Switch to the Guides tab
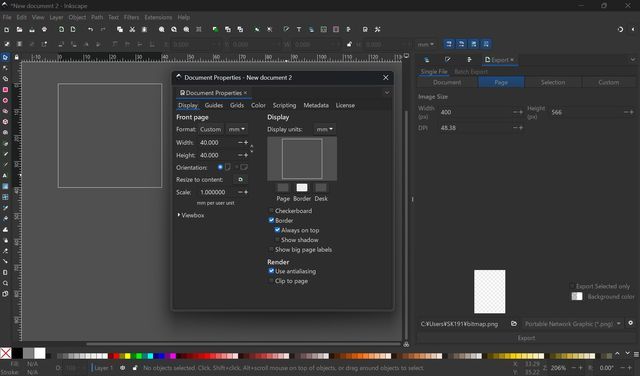The width and height of the screenshot is (640, 376). click(213, 105)
